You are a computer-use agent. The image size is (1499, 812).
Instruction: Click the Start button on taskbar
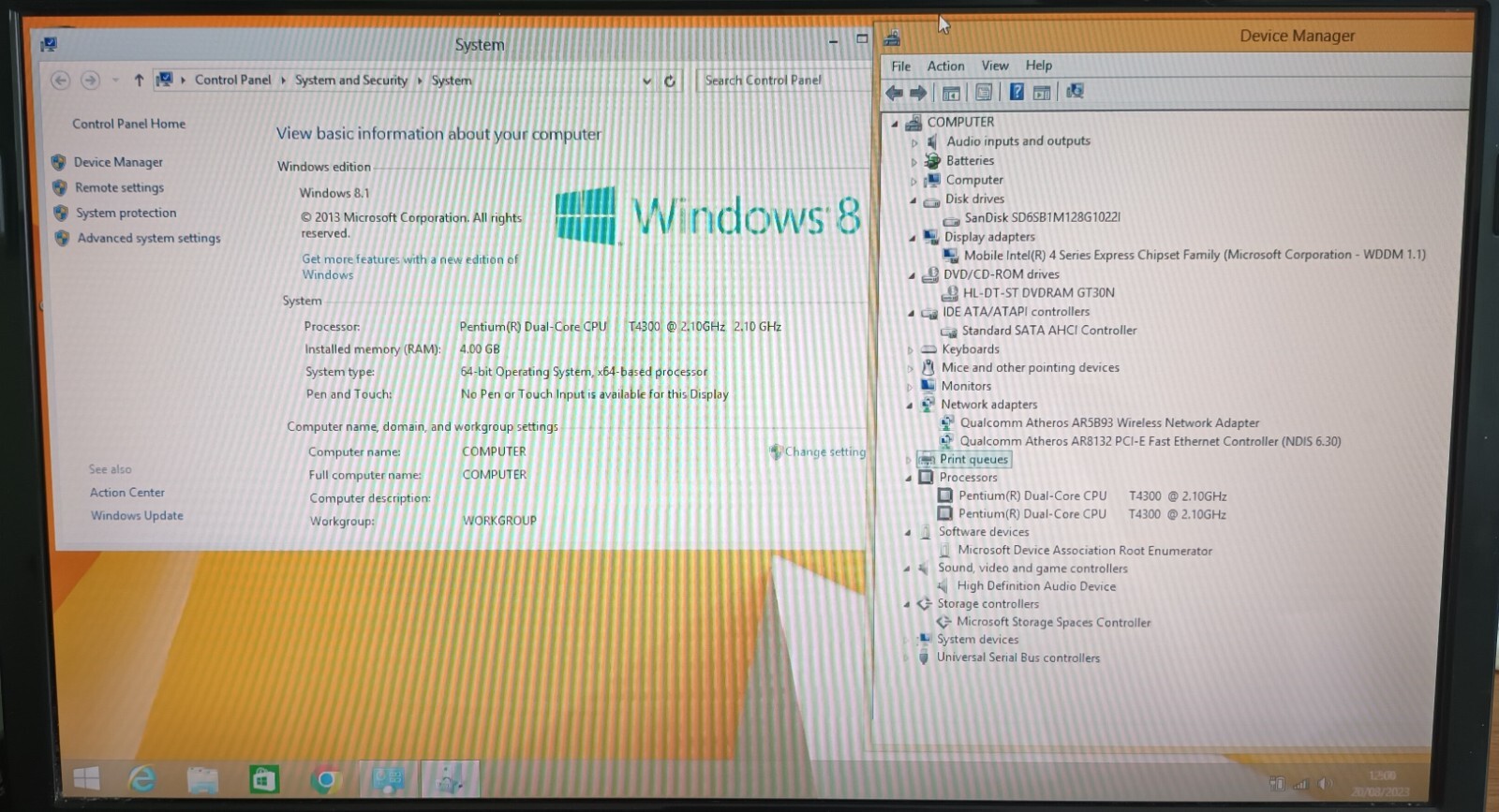(86, 777)
